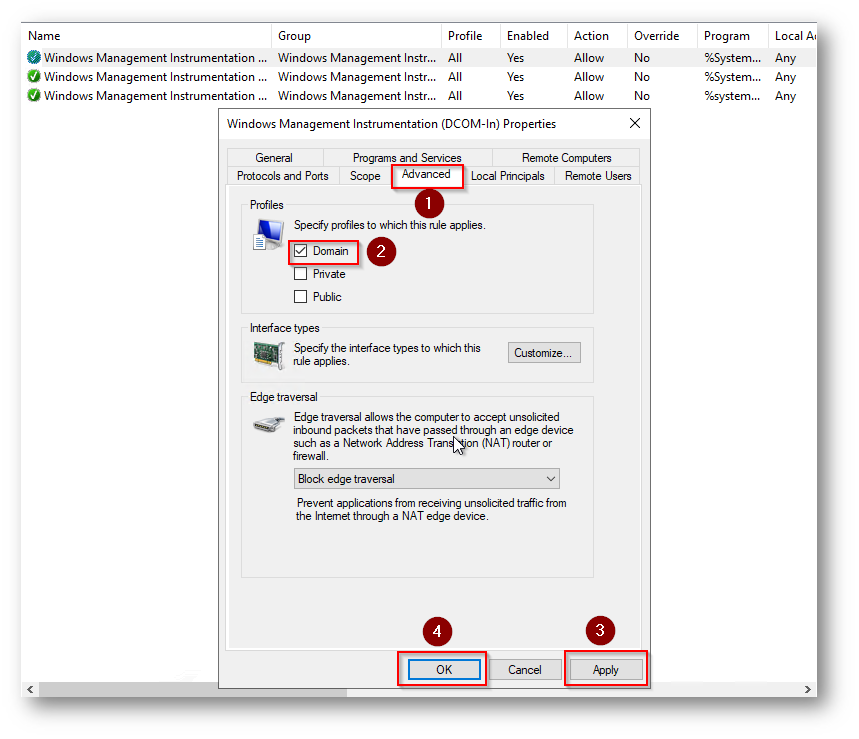Select the Advanced tab
This screenshot has height=739, width=859.
click(426, 175)
